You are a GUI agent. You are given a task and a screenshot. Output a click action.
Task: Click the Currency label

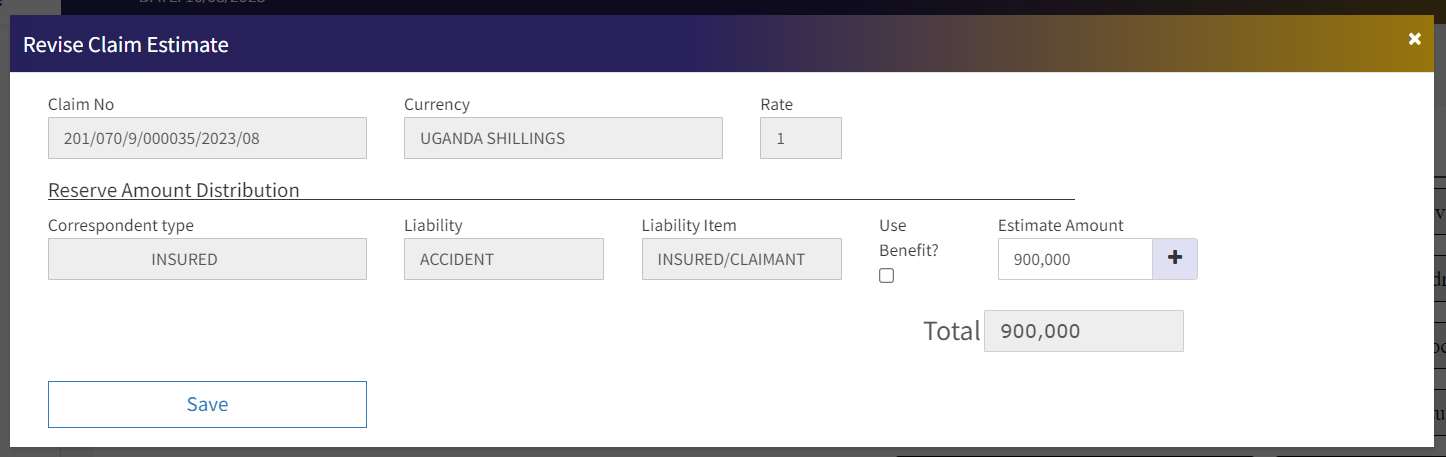point(436,104)
